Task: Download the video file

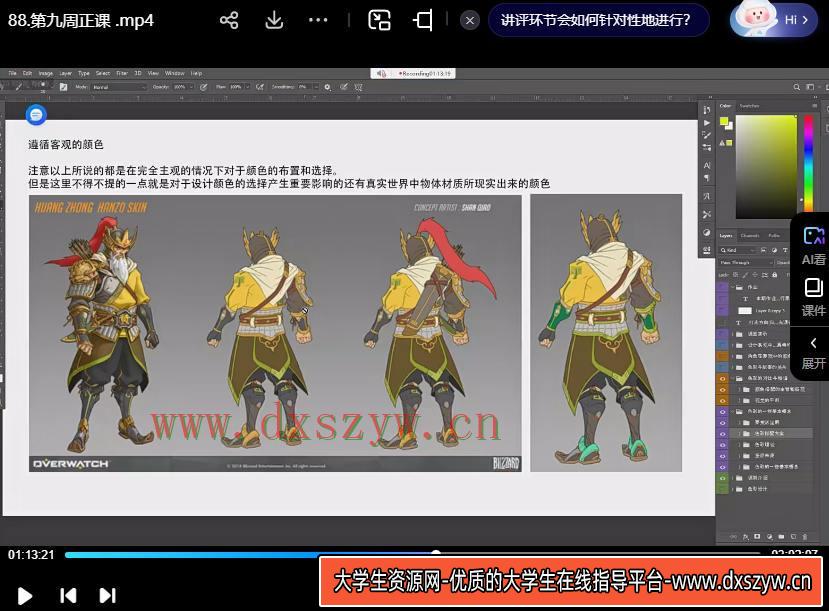Action: [x=274, y=21]
